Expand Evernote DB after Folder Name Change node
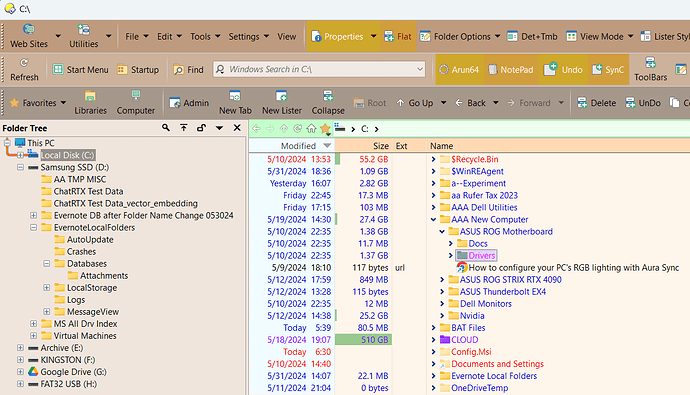This screenshot has width=690, height=395. [33, 216]
